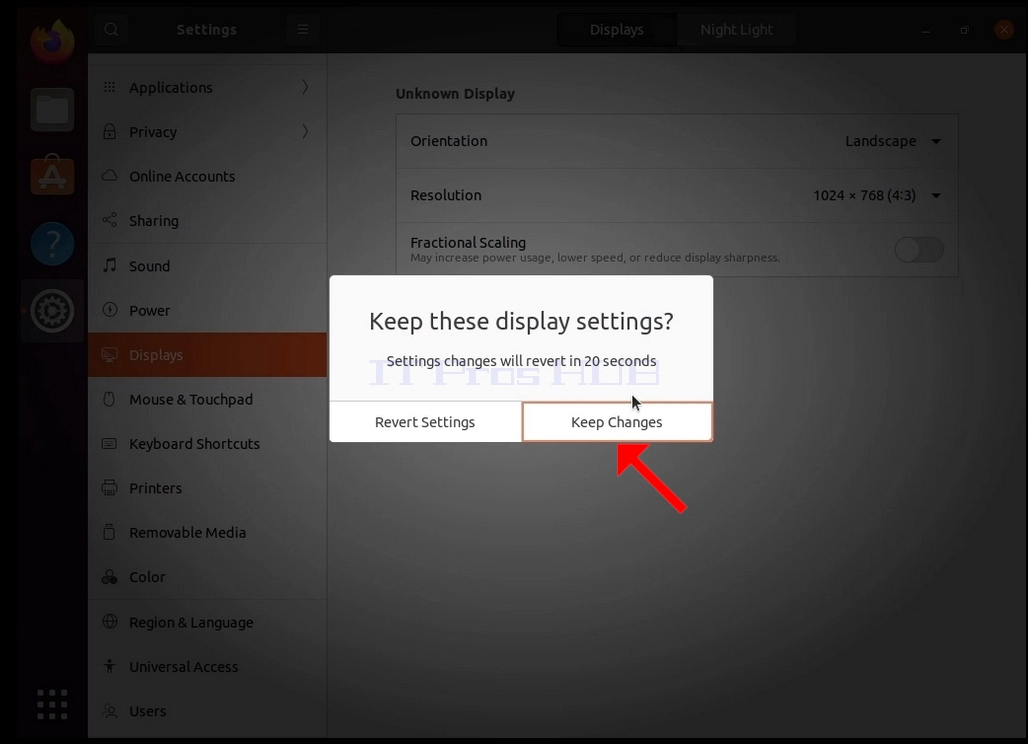Show Applications grid at dock bottom

pos(52,705)
